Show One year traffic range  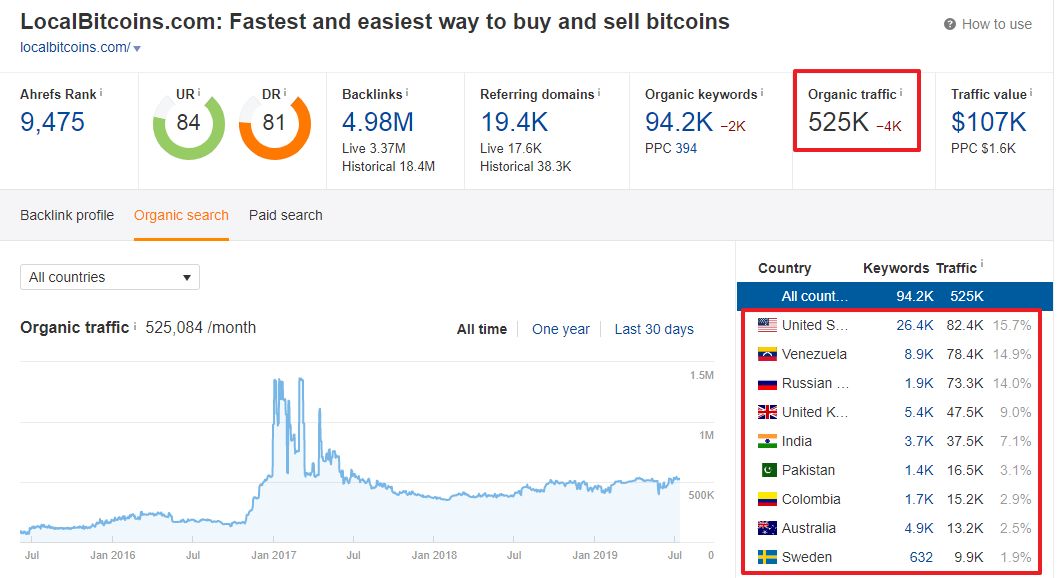pyautogui.click(x=561, y=330)
